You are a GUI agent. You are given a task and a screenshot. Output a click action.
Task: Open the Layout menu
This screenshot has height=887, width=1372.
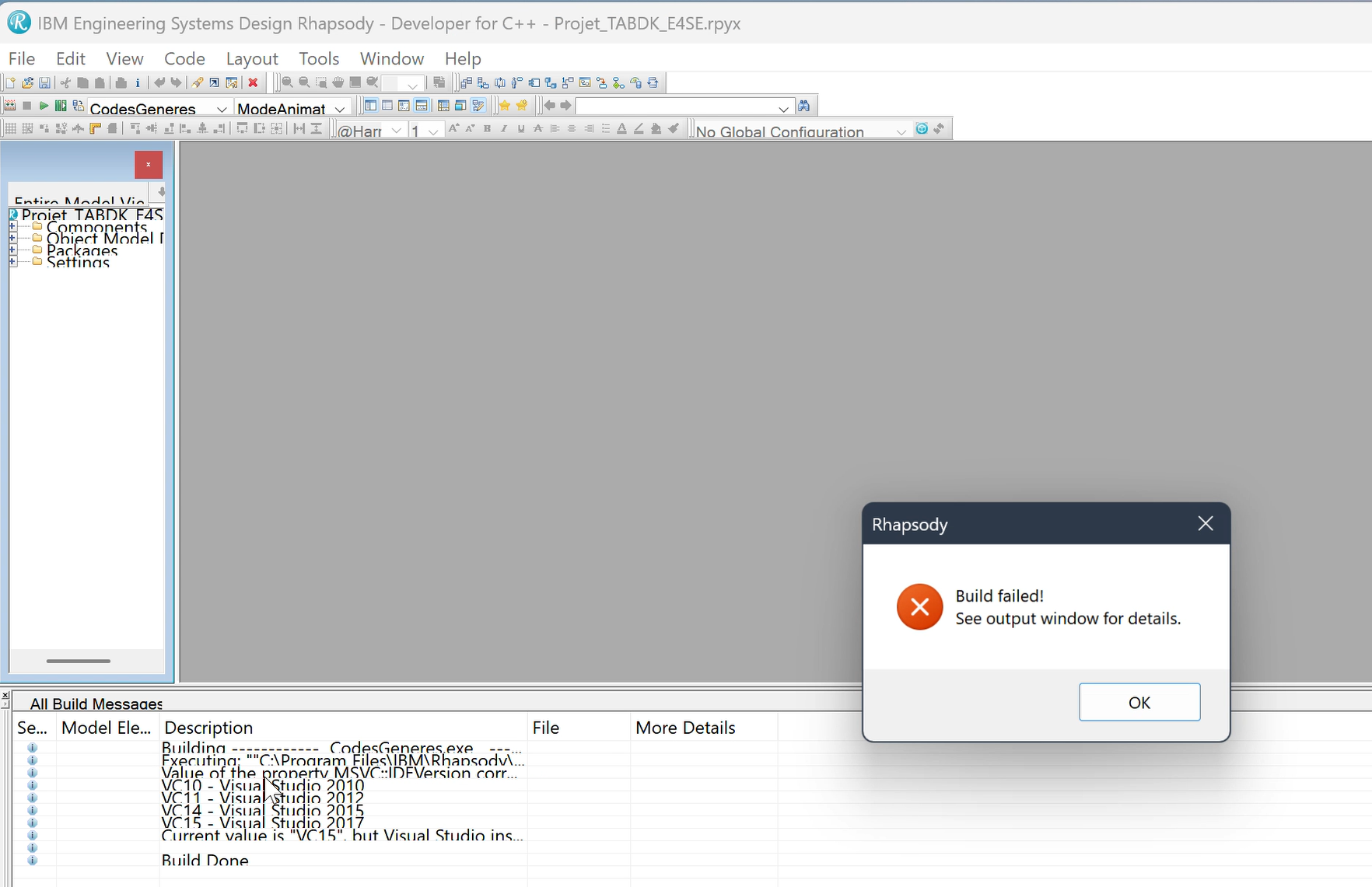coord(252,58)
